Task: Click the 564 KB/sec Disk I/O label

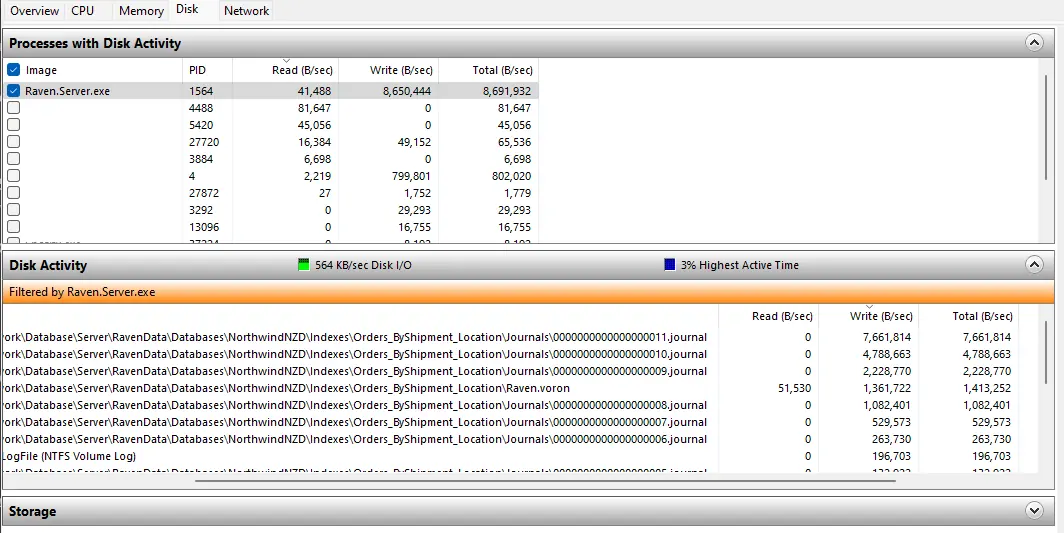Action: [363, 265]
